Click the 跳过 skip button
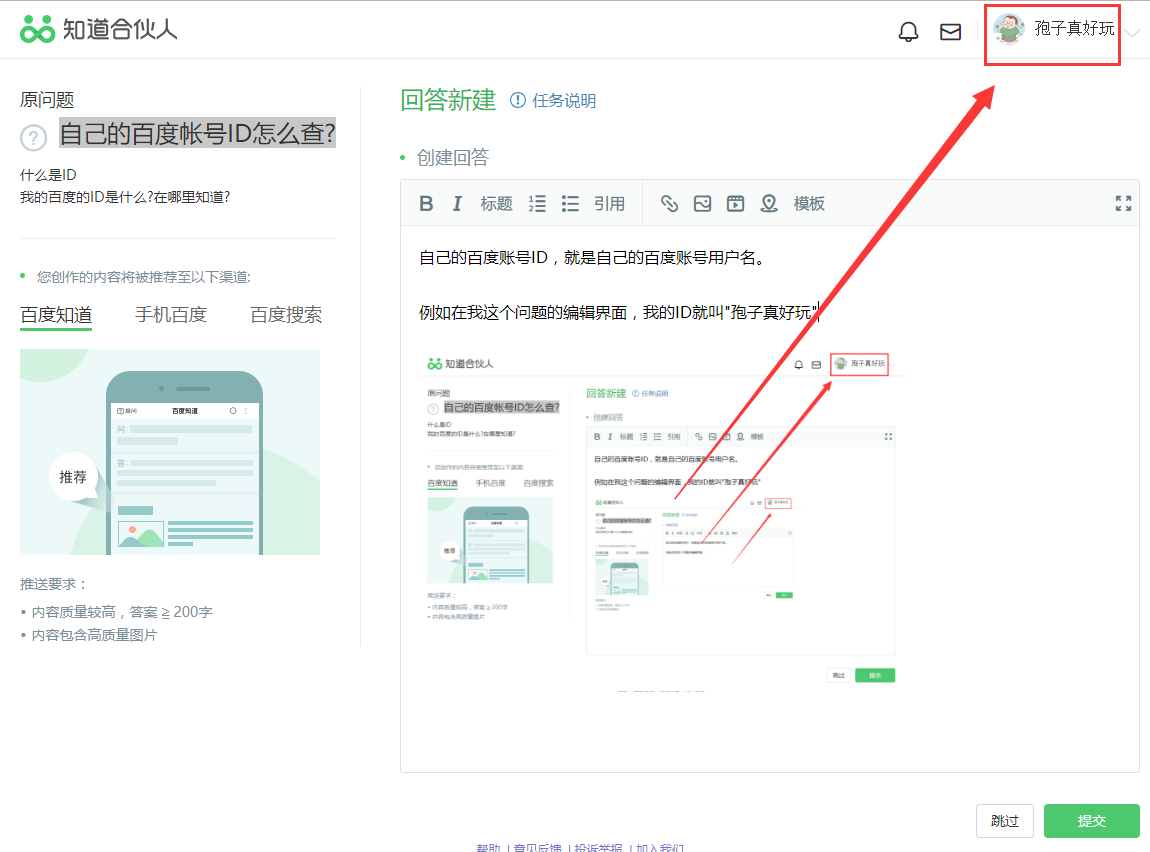This screenshot has width=1150, height=852. pyautogui.click(x=1004, y=821)
